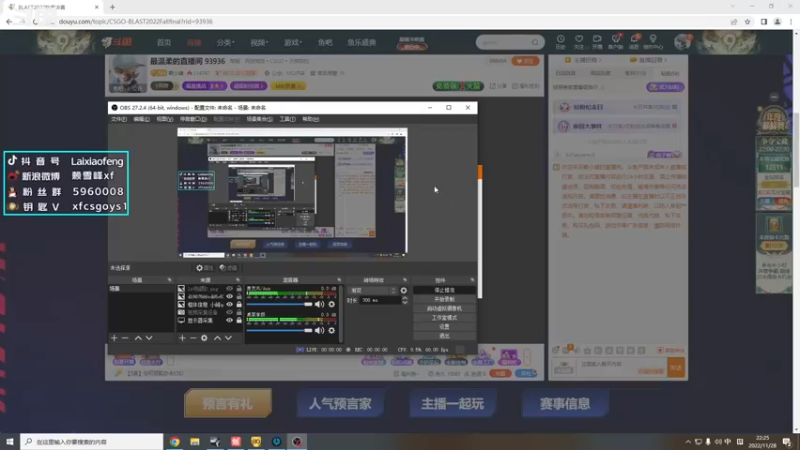The image size is (800, 450).
Task: Adjust microphone/Aux volume slider
Action: pos(280,304)
